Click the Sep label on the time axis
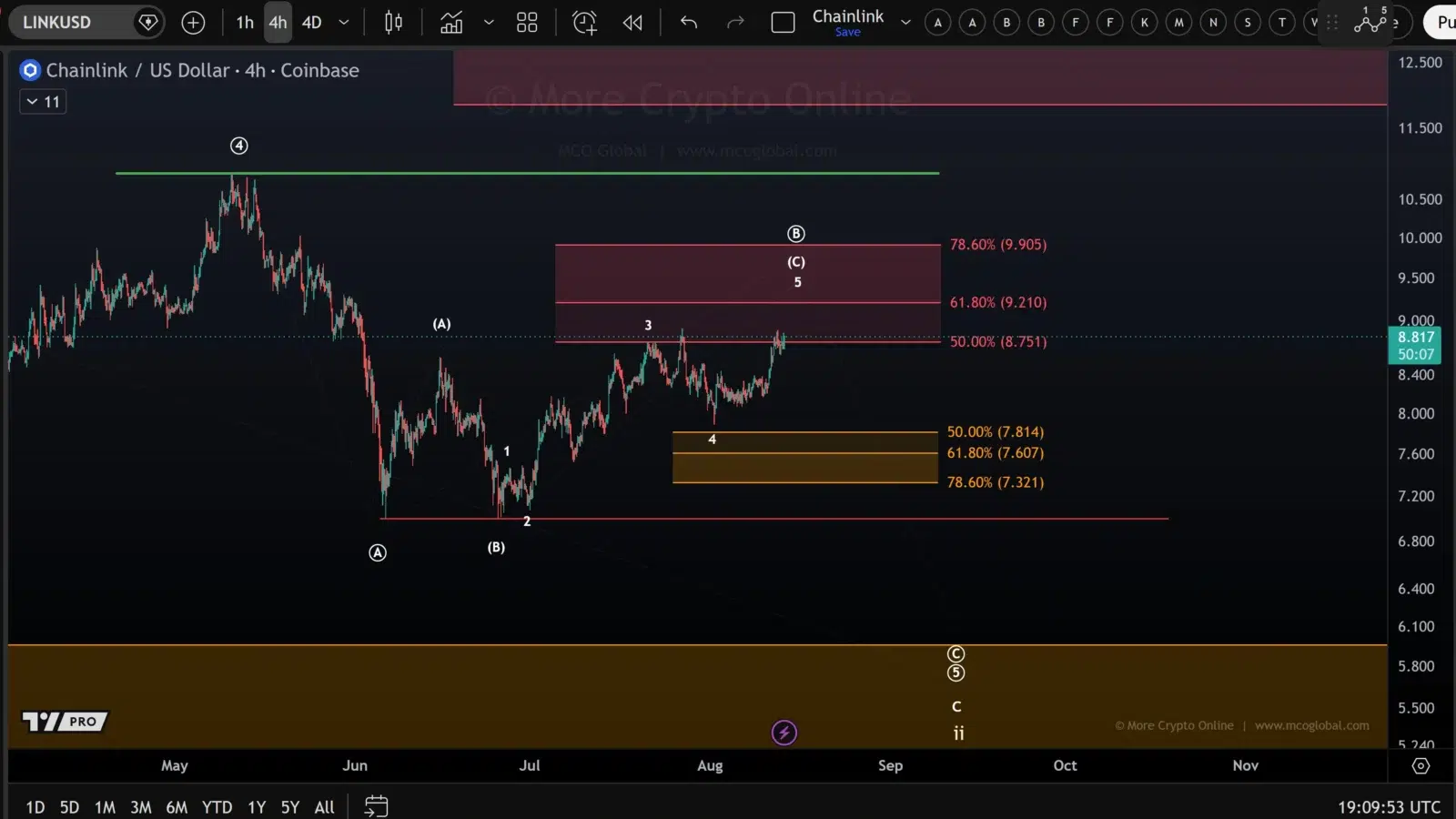Image resolution: width=1456 pixels, height=819 pixels. click(890, 766)
